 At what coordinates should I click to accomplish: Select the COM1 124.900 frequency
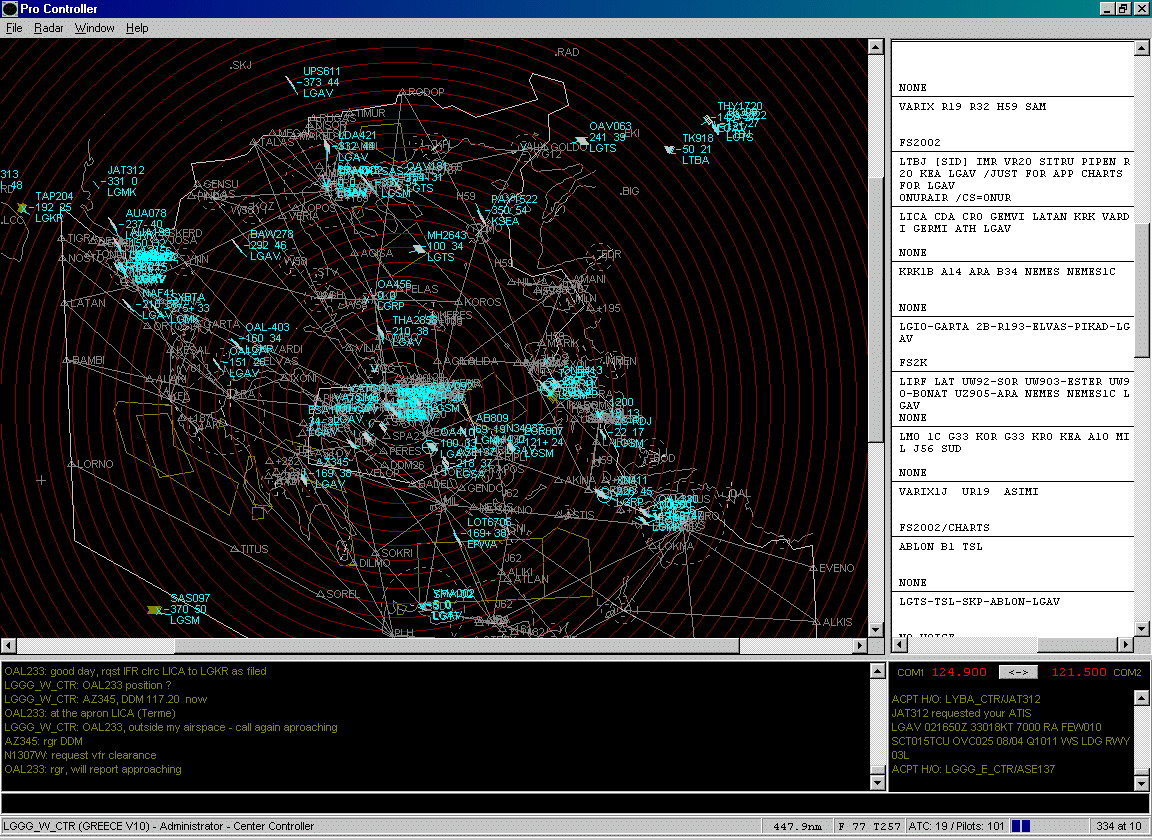pyautogui.click(x=960, y=672)
